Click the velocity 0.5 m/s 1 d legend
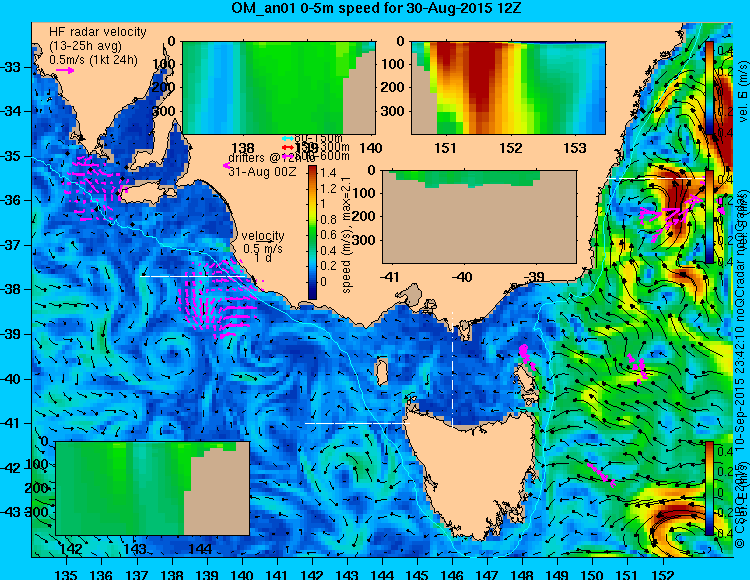 pyautogui.click(x=263, y=247)
